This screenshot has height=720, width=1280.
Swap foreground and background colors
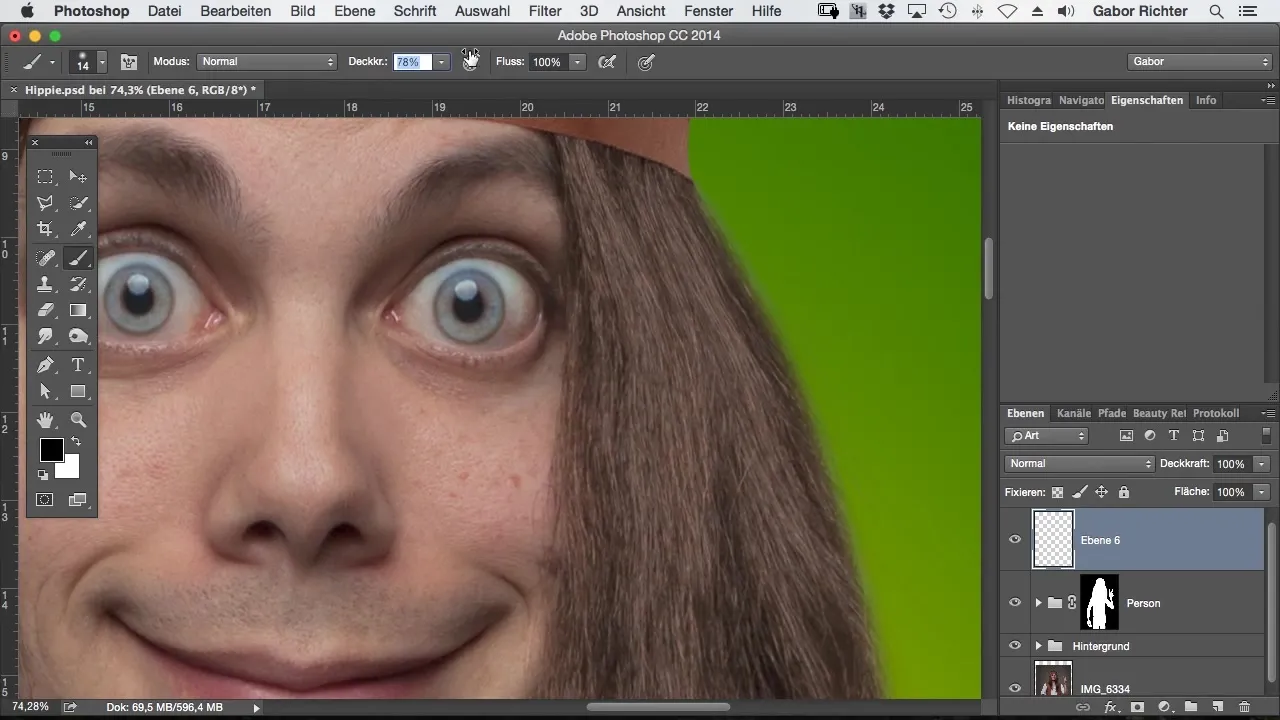tap(75, 442)
